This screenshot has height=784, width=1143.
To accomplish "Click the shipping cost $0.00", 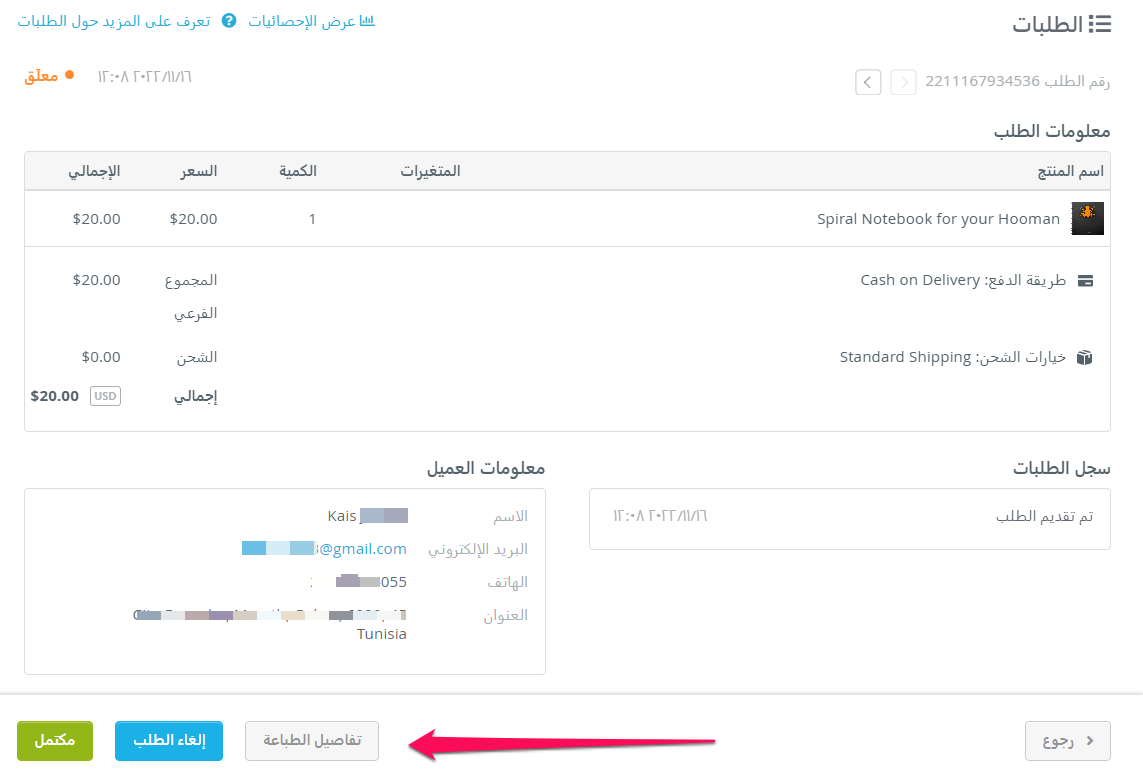I will 101,357.
